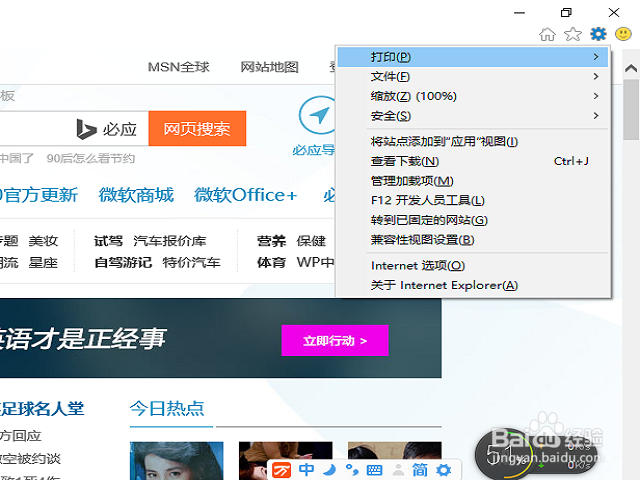Open 试驾 link
The width and height of the screenshot is (640, 480).
(108, 241)
